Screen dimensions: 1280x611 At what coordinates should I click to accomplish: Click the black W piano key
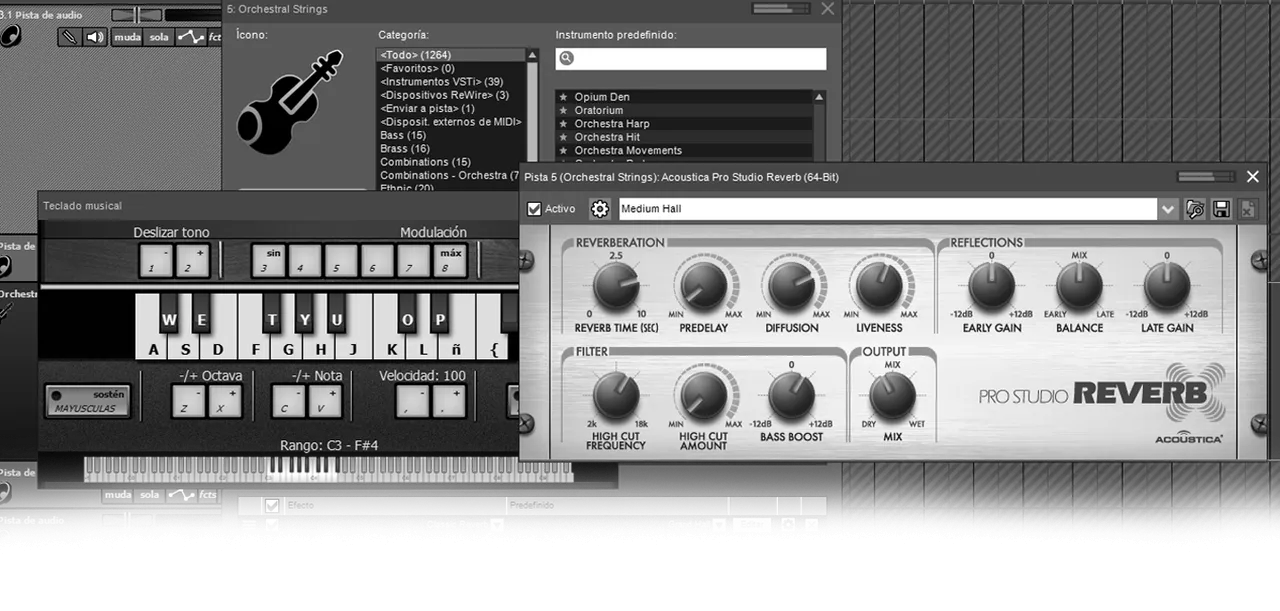pyautogui.click(x=169, y=313)
